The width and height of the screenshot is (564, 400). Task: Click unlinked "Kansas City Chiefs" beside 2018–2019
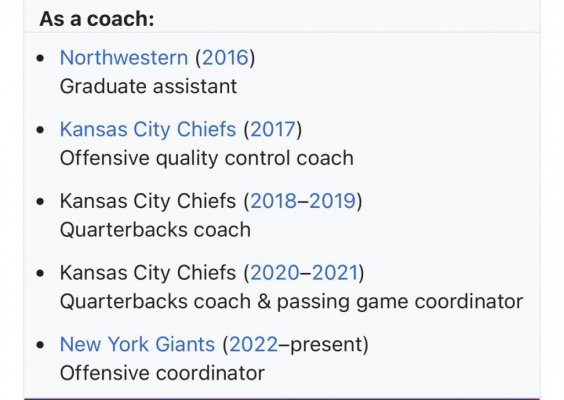pos(148,201)
